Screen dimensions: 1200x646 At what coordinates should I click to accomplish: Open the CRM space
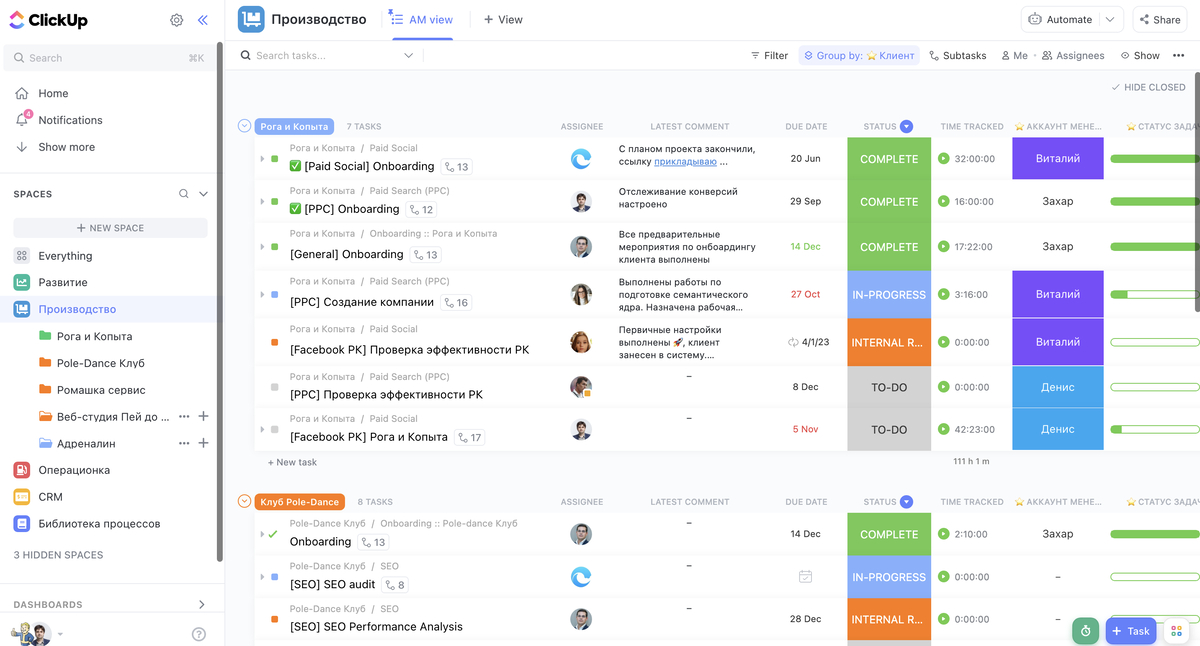pyautogui.click(x=50, y=497)
